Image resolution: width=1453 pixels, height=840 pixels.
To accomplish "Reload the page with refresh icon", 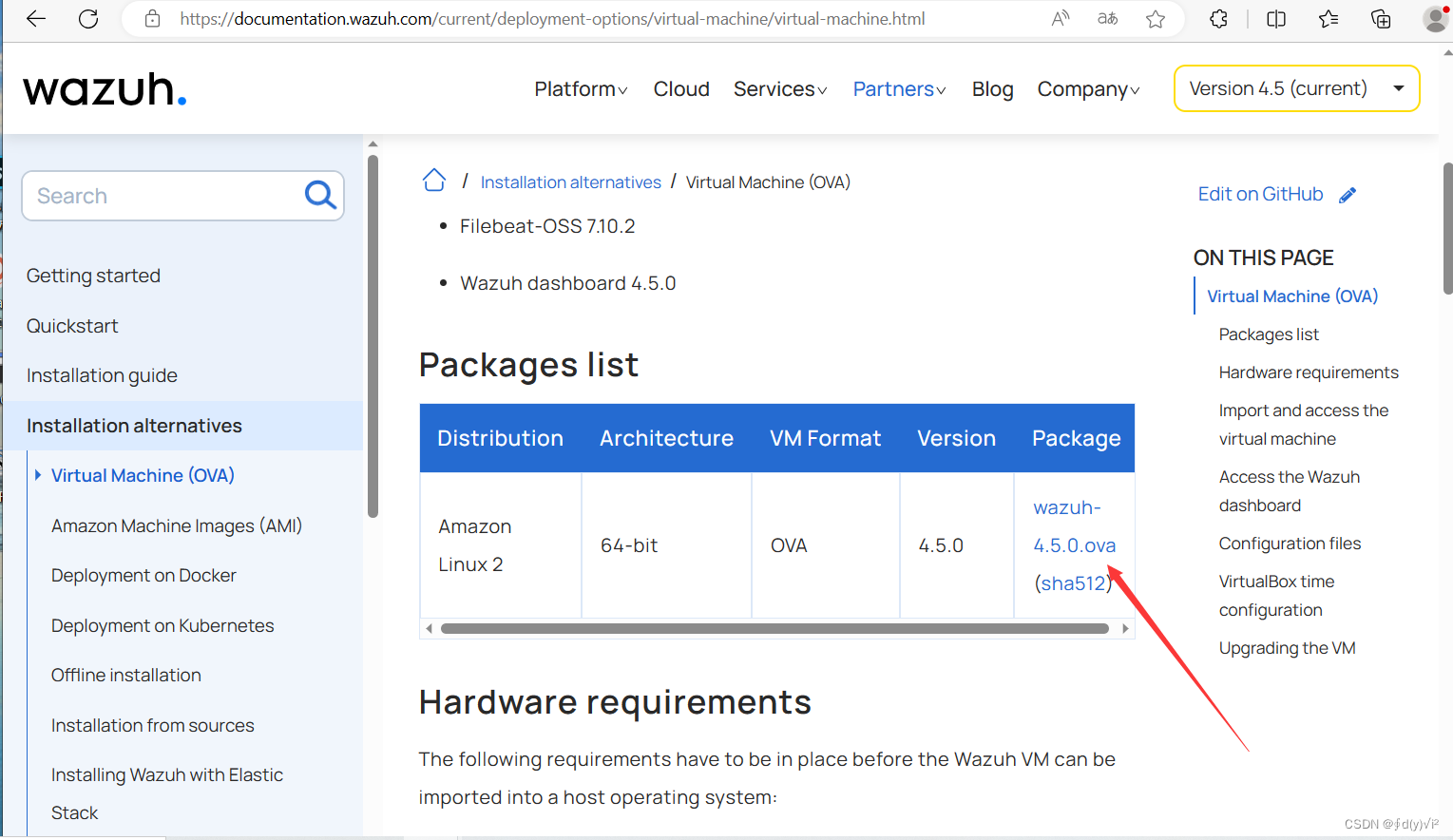I will coord(88,19).
